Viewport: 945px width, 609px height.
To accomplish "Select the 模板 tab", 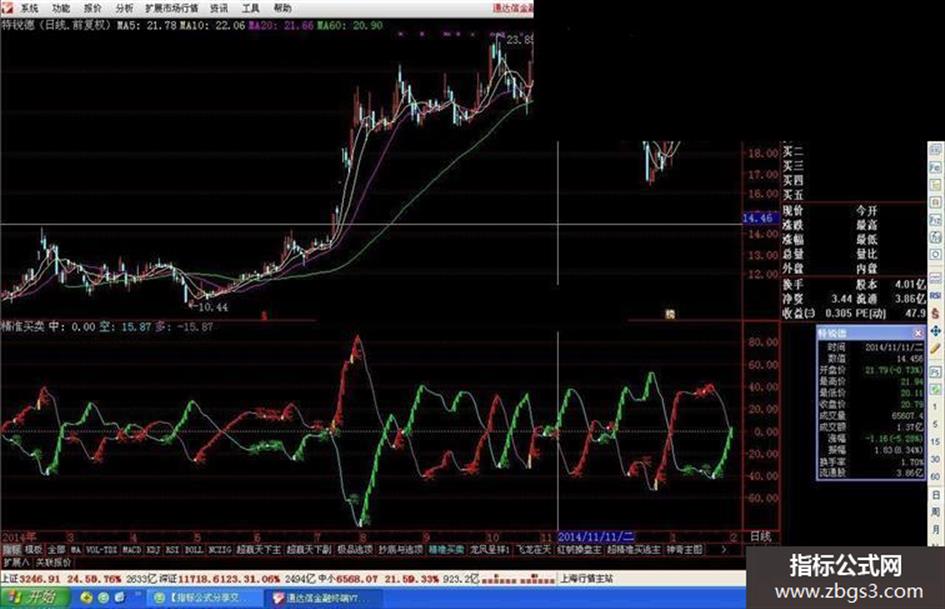I will coord(33,549).
